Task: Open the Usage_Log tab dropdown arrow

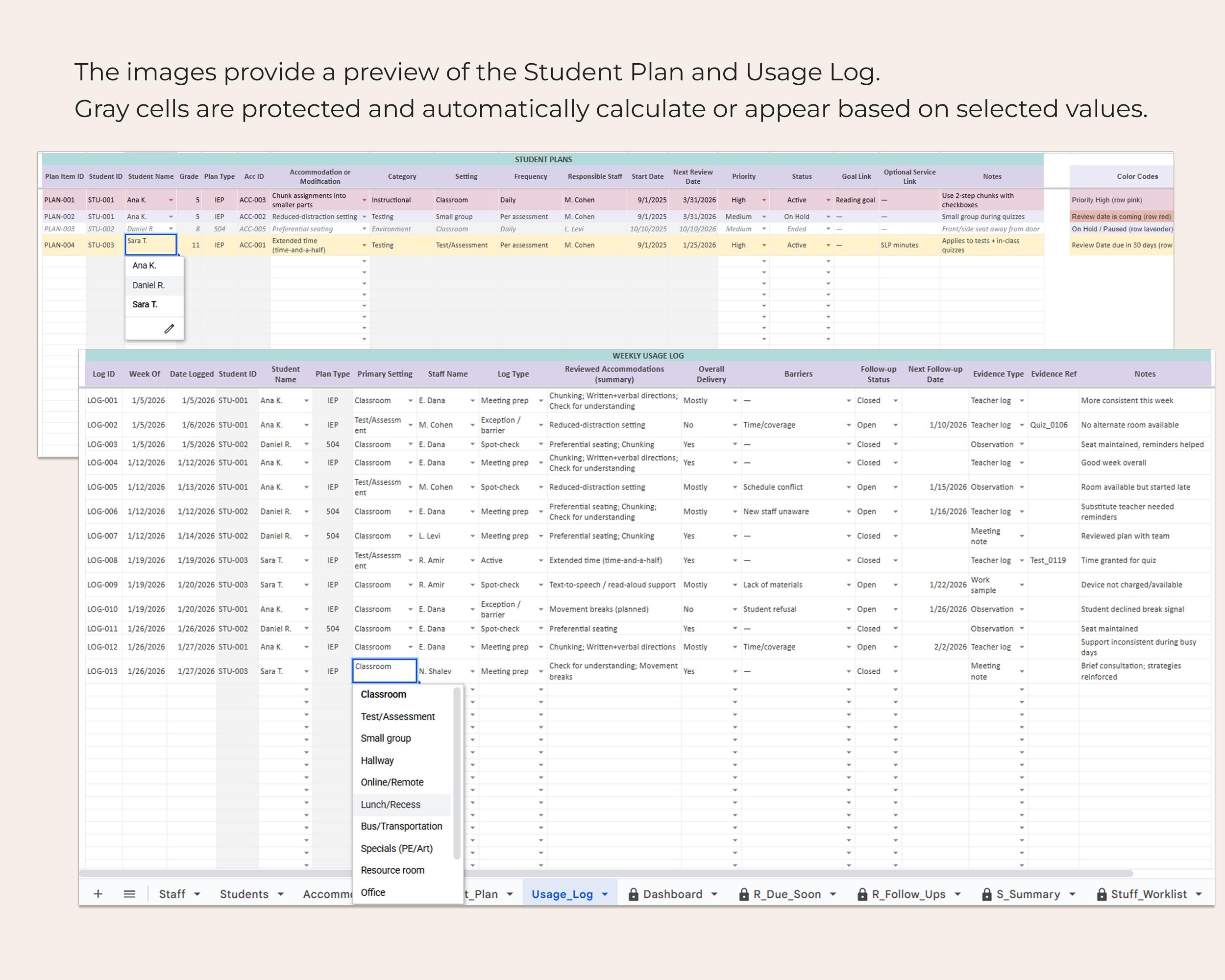Action: coord(605,894)
